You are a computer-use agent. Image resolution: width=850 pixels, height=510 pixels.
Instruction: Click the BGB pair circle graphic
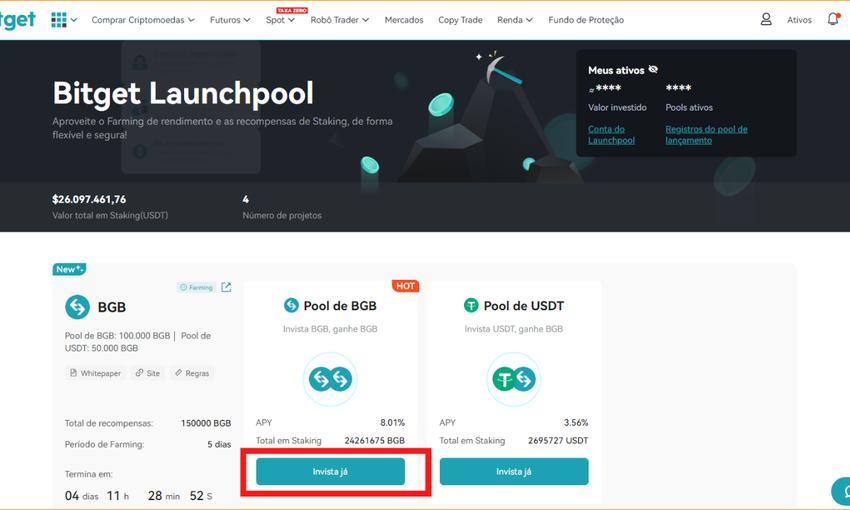click(x=330, y=379)
